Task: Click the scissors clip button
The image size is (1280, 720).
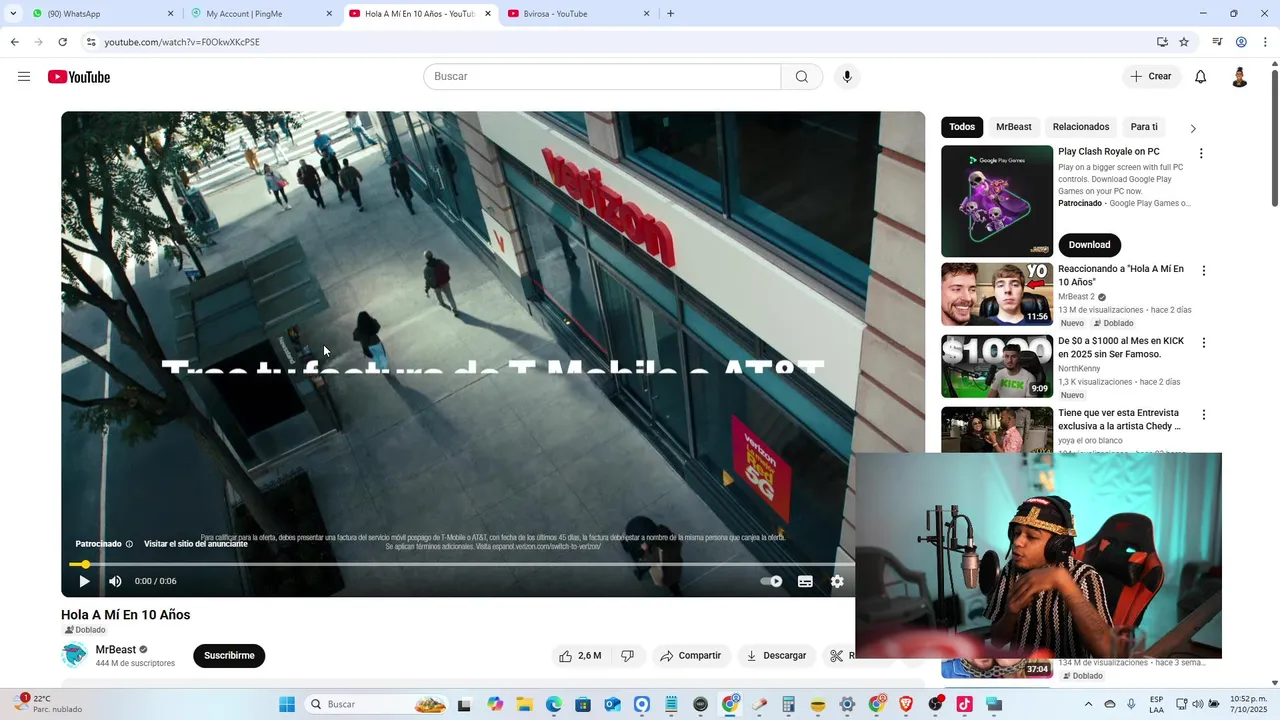Action: tap(837, 656)
